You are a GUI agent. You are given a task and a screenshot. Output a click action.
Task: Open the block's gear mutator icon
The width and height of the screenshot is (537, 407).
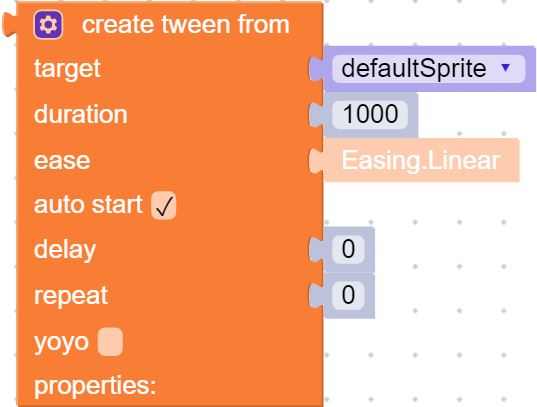[48, 25]
